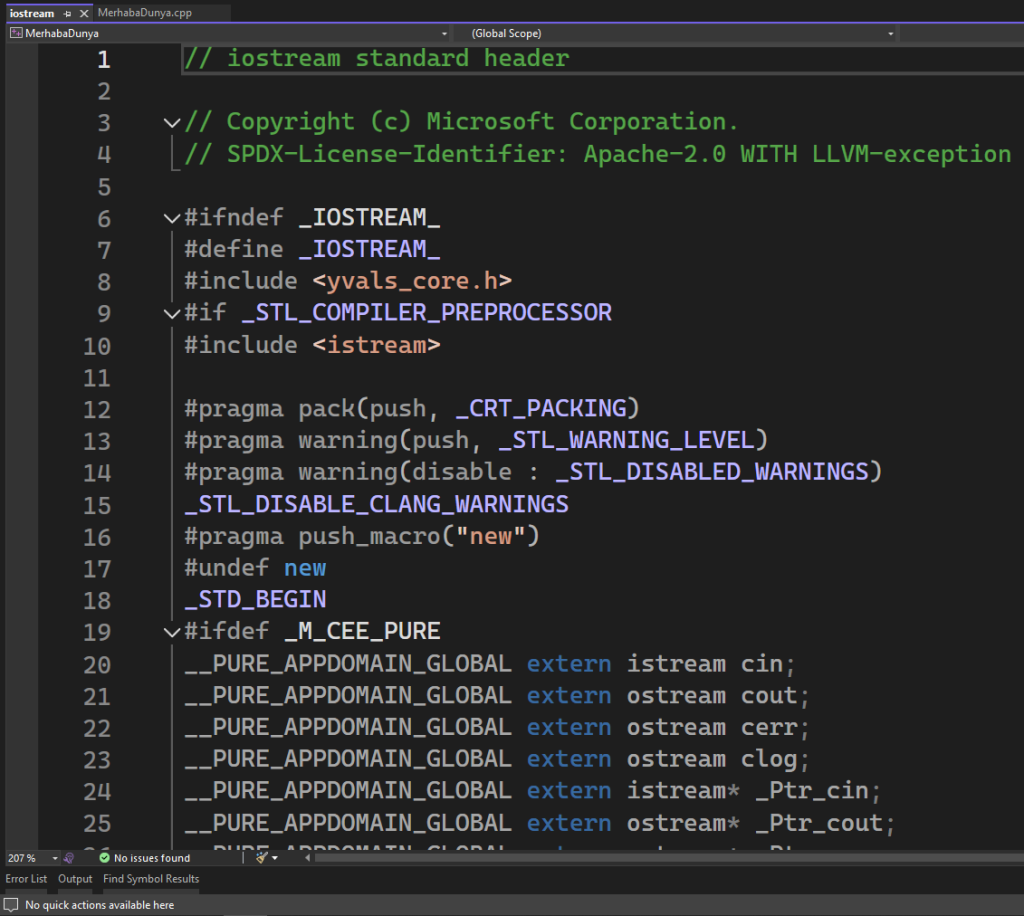Collapse the #if _STL_COMPILER_PREPROCESSOR region
Image resolution: width=1024 pixels, height=916 pixels.
(171, 314)
